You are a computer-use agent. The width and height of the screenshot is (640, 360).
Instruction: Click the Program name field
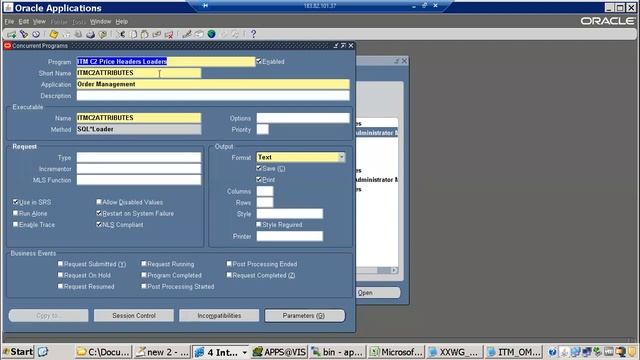[166, 61]
